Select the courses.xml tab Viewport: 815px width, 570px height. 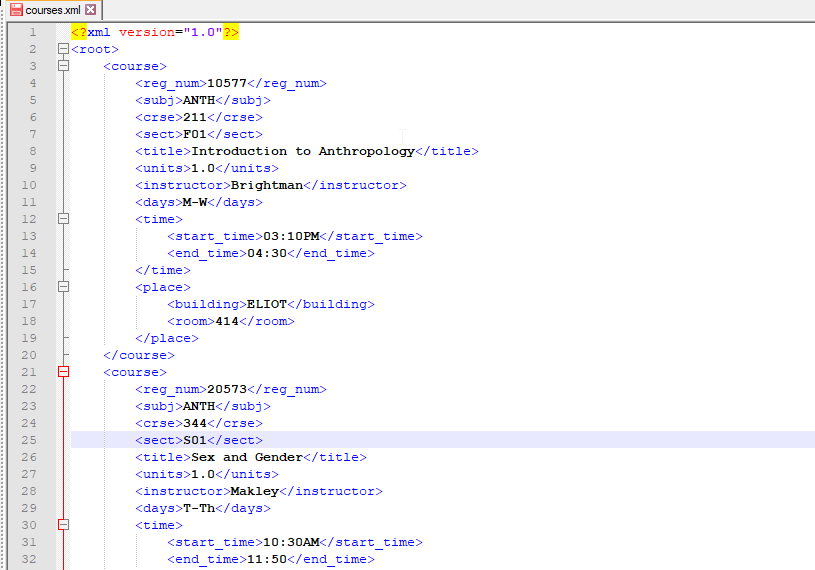click(x=53, y=10)
